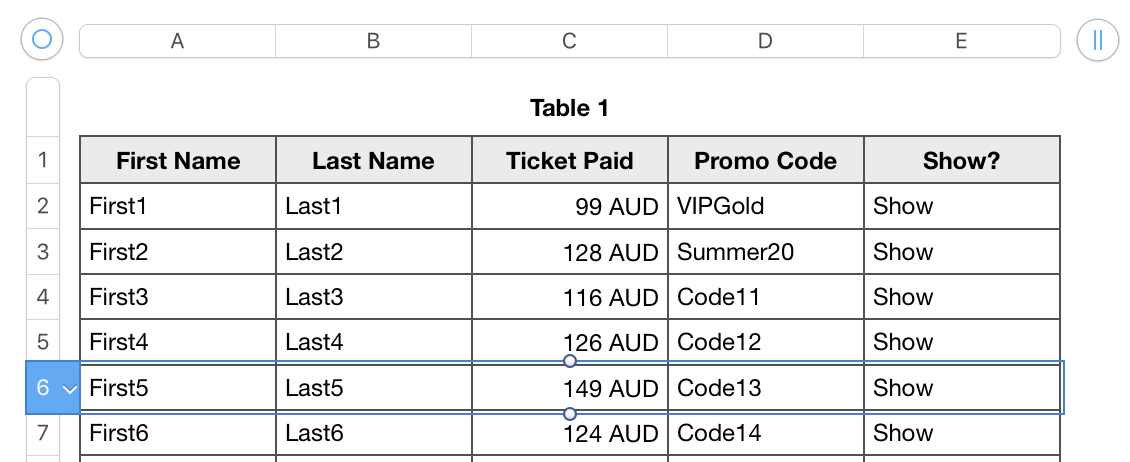Select column E header
Image resolution: width=1130 pixels, height=462 pixels.
[961, 41]
